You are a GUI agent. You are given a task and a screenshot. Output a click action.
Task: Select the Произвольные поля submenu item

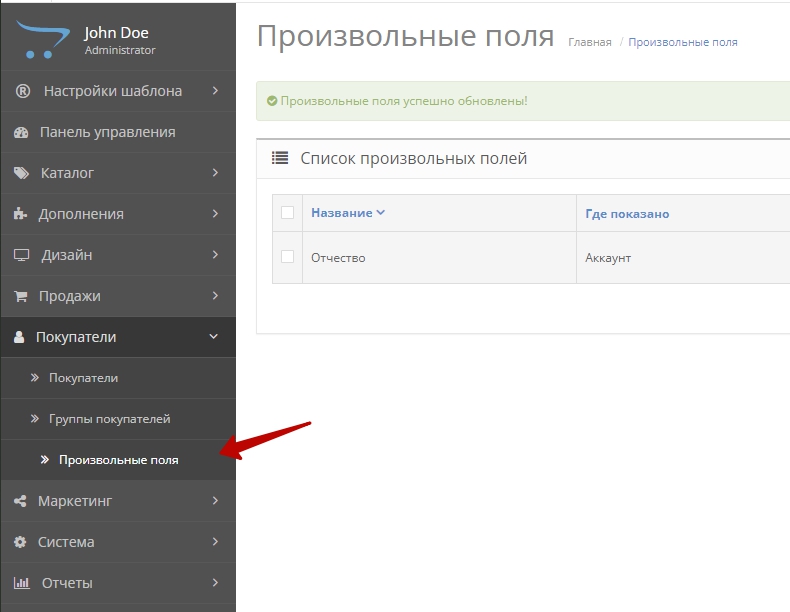118,460
